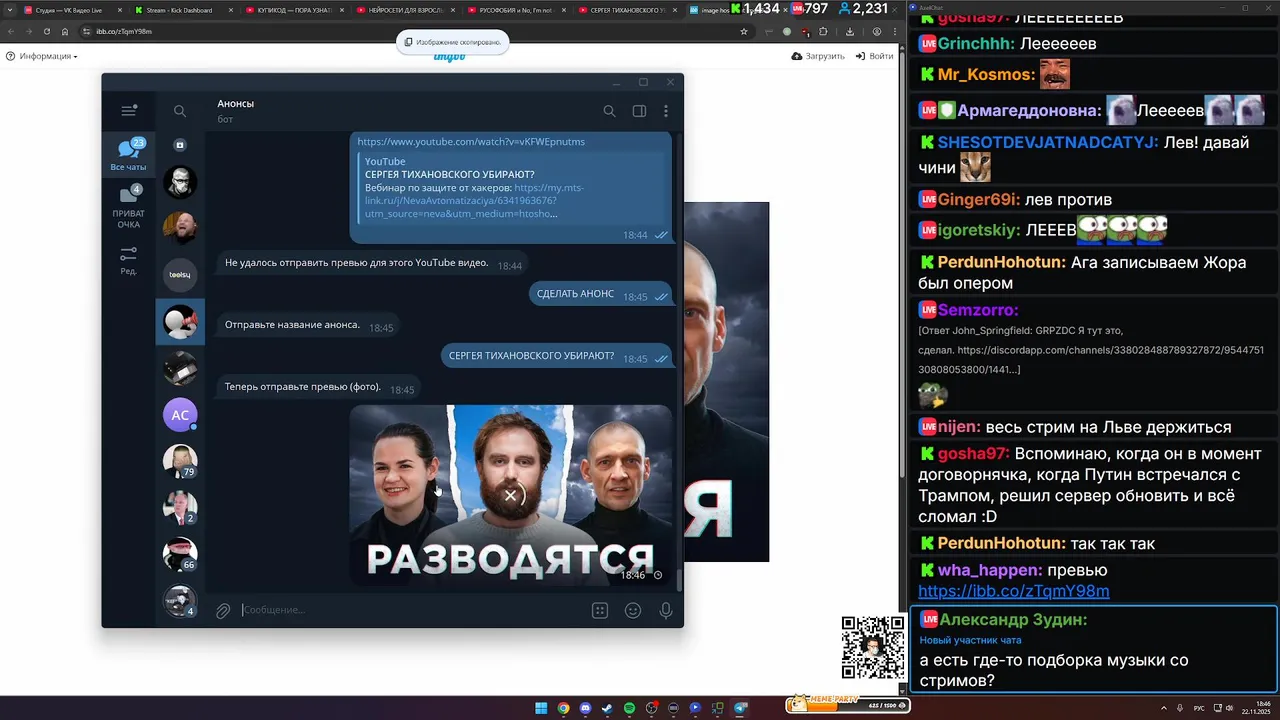1280x720 pixels.
Task: Click the 'Александр Зудин' username
Action: tap(1012, 620)
